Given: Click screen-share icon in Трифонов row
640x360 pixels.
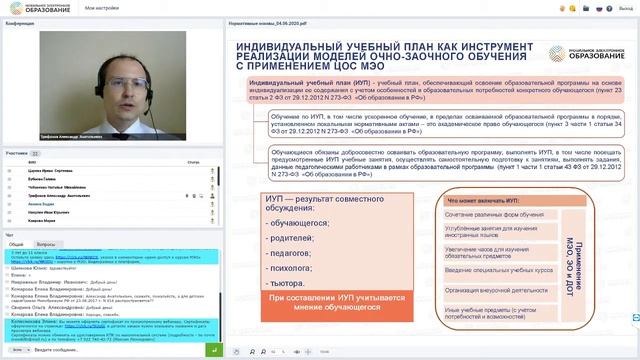Looking at the screenshot, I should tap(201, 196).
